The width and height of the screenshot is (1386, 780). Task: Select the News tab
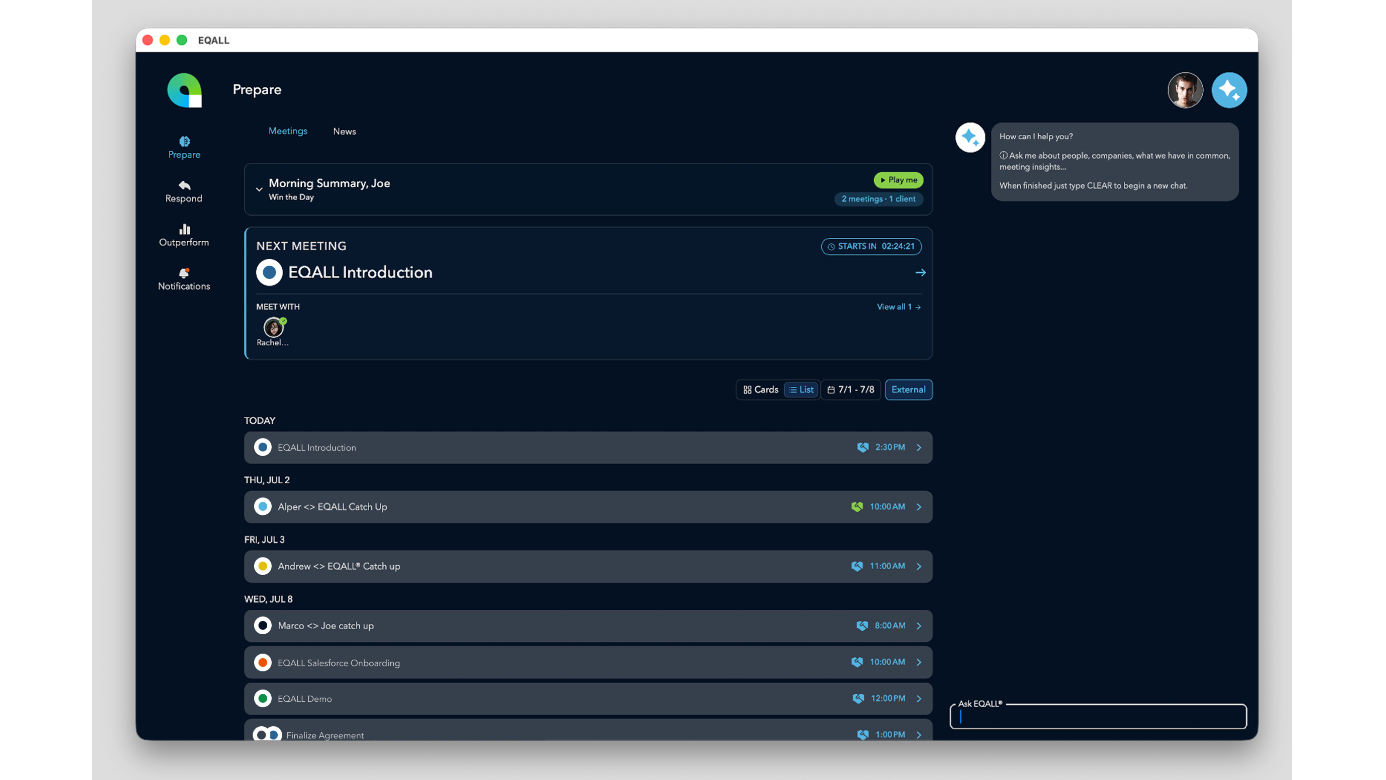344,131
